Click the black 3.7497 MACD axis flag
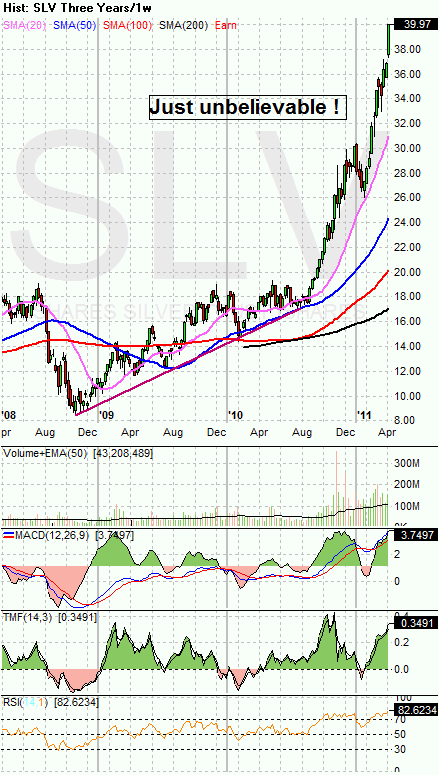The height and width of the screenshot is (775, 439). point(415,535)
